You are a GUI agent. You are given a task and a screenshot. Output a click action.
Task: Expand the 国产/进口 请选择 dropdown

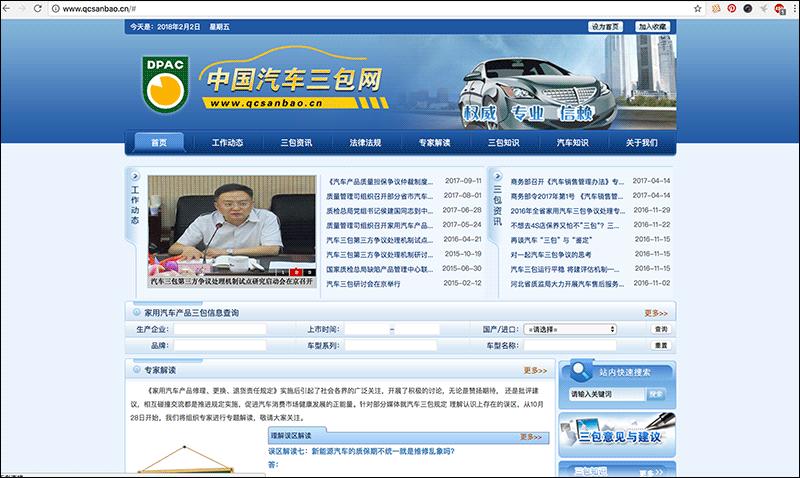570,330
